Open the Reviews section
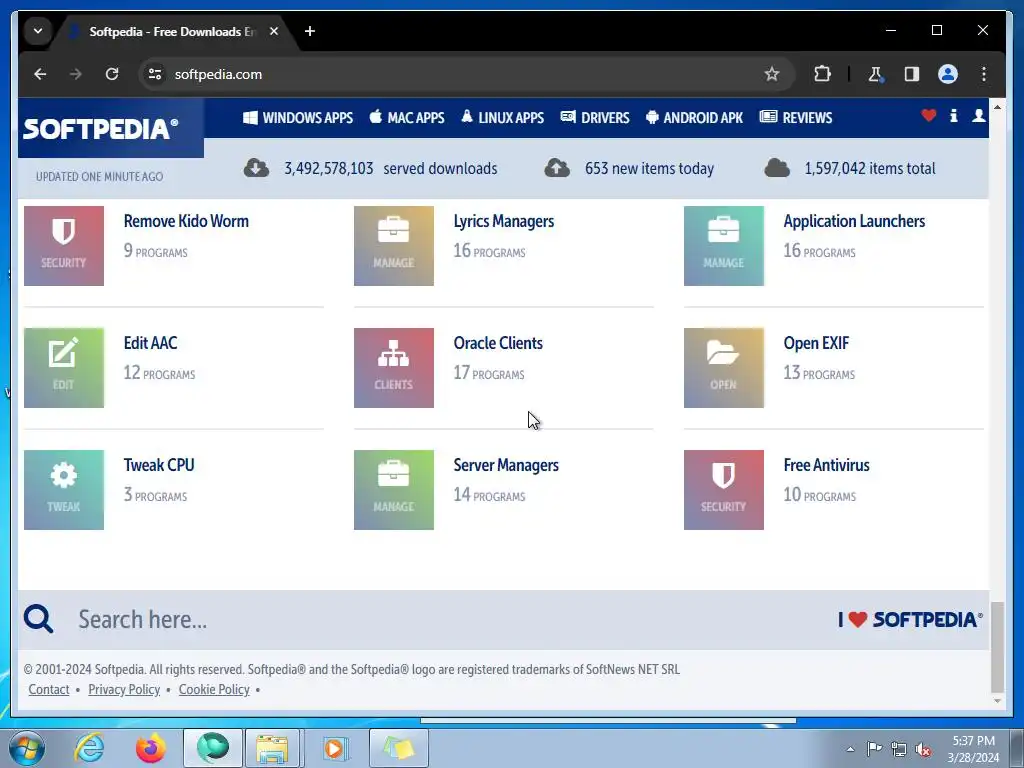 pos(796,118)
